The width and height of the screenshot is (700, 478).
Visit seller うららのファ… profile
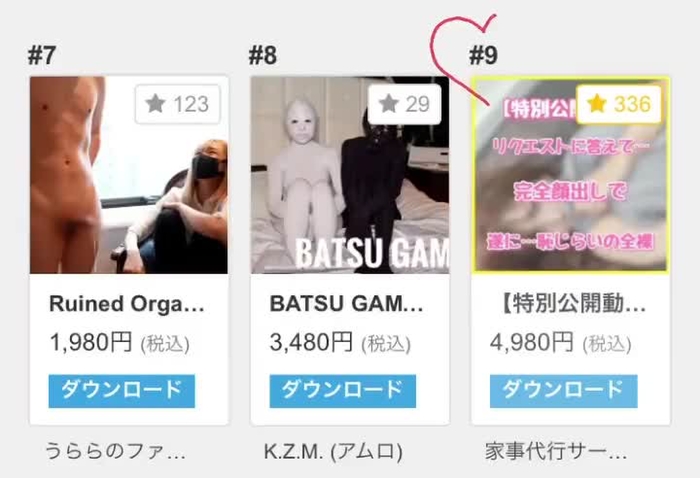click(x=115, y=451)
